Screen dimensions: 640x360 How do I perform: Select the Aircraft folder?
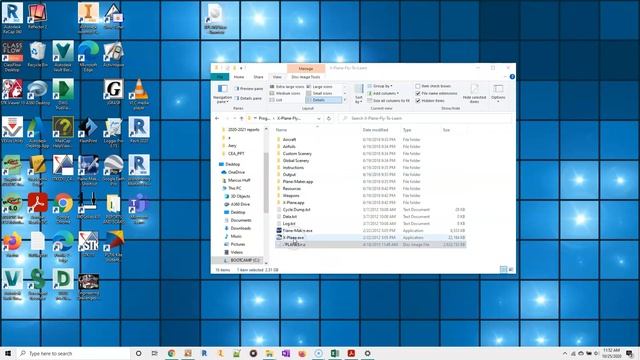[289, 140]
